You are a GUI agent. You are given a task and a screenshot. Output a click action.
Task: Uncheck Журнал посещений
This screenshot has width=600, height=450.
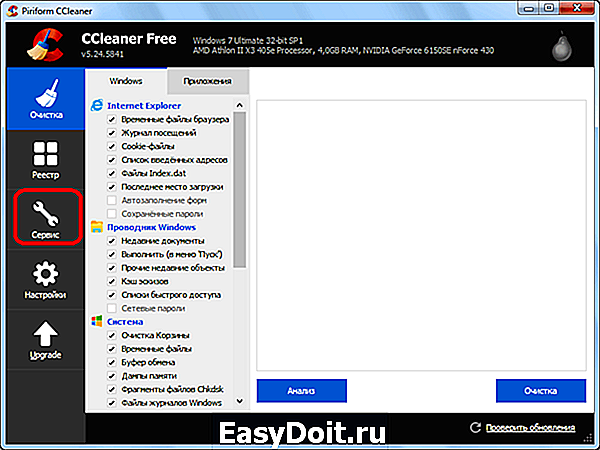click(x=111, y=133)
